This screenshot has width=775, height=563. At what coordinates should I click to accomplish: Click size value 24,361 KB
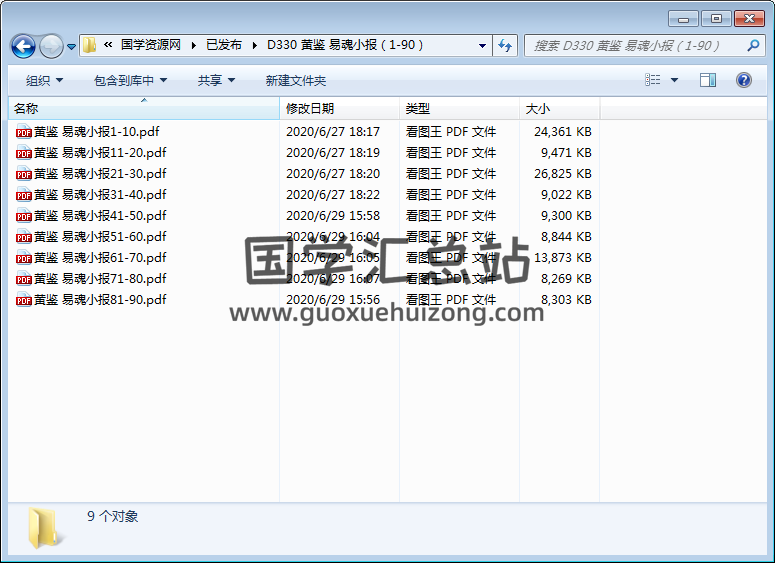(x=563, y=131)
